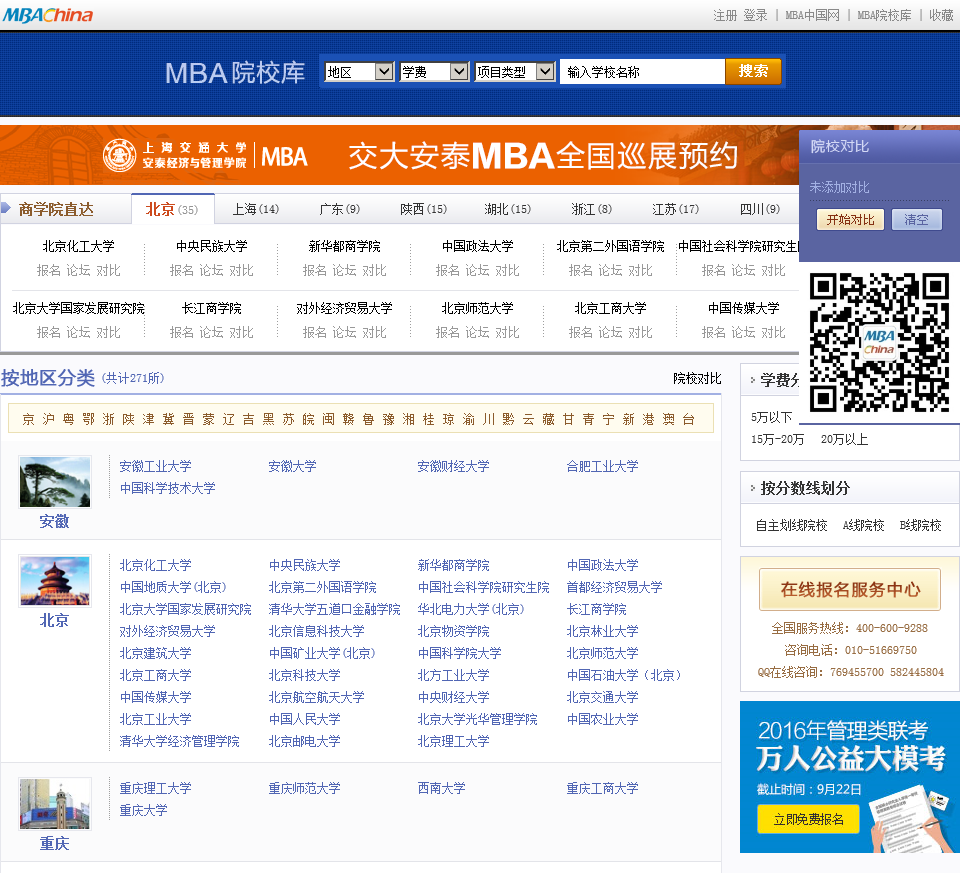The image size is (960, 873).
Task: Open 北京大学光华管理学院 link
Action: pyautogui.click(x=478, y=719)
